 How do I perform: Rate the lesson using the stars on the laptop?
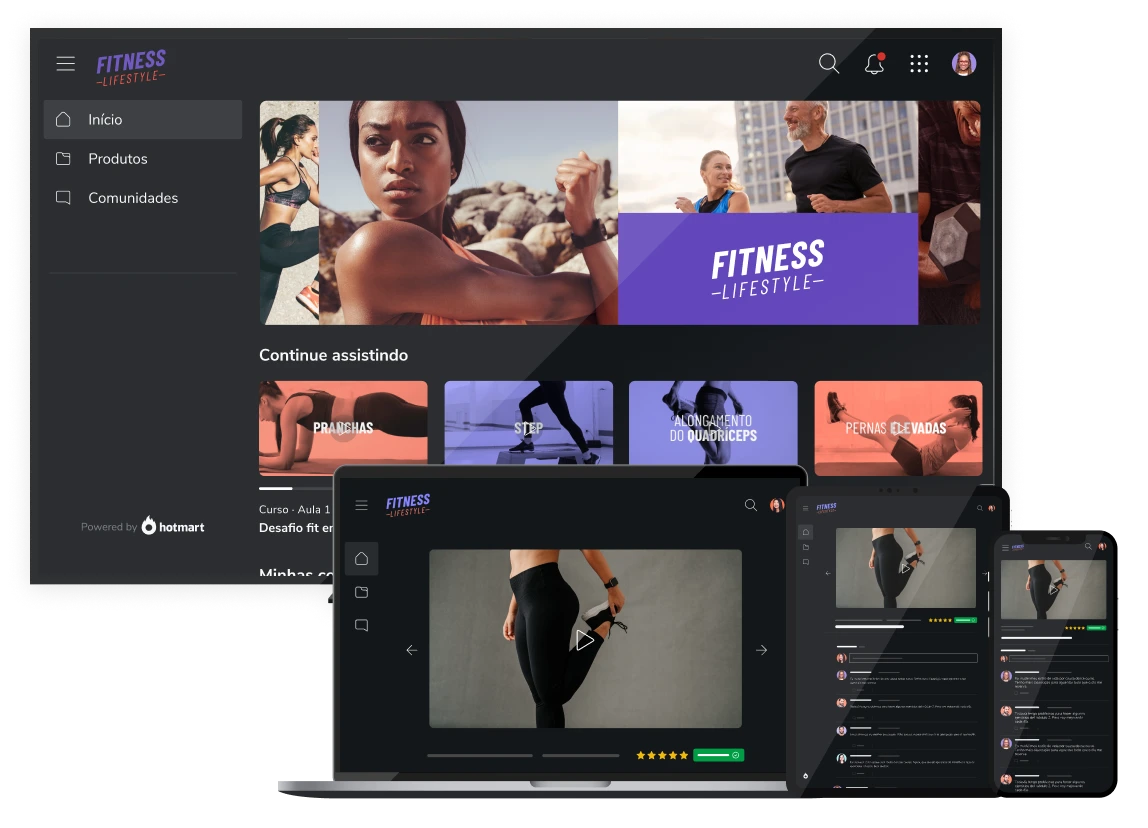pos(662,756)
